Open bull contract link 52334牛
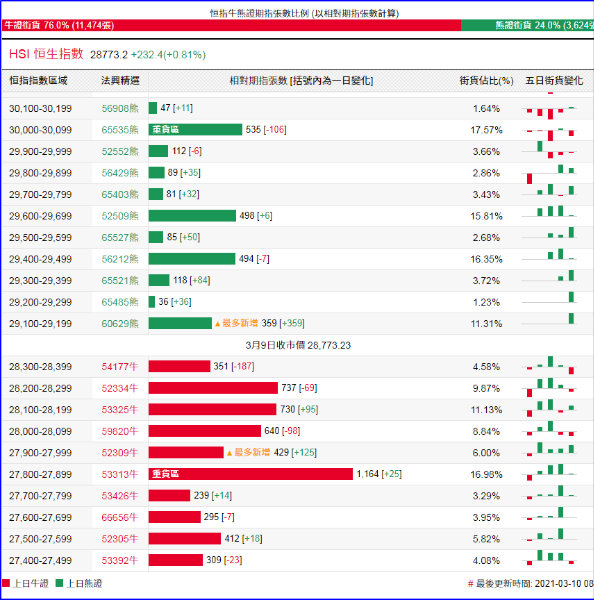This screenshot has width=594, height=600. point(119,388)
